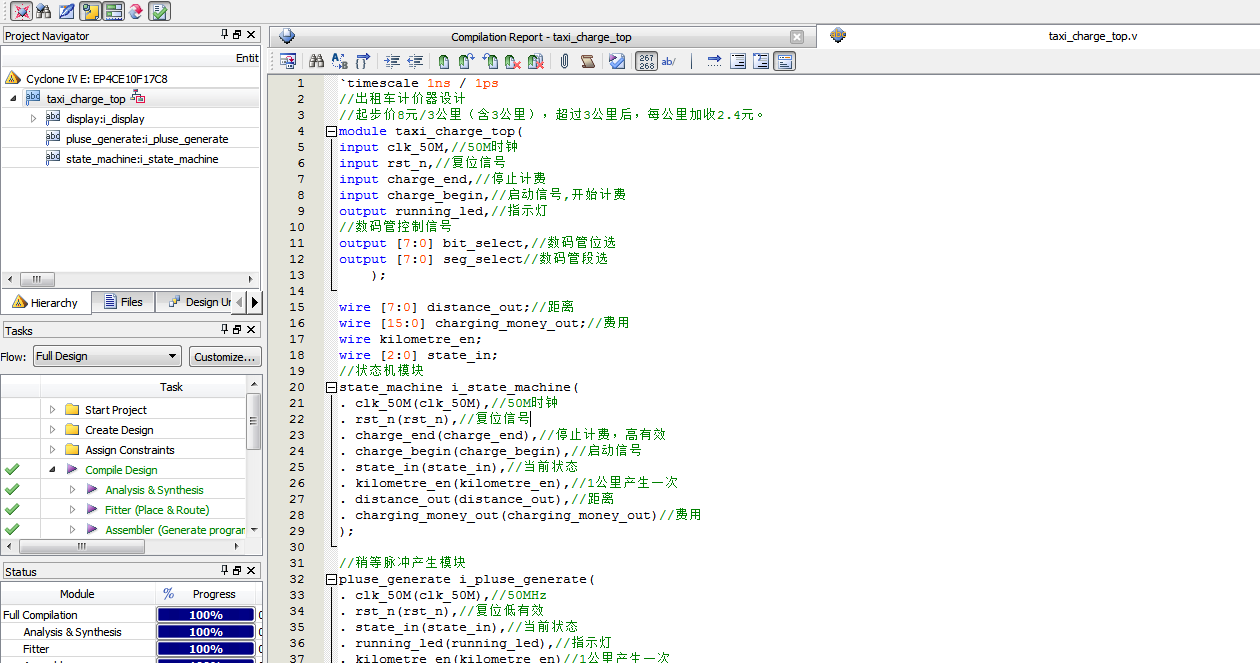This screenshot has height=663, width=1260.
Task: Toggle the green checkmark Tasks window button
Action: pos(160,11)
